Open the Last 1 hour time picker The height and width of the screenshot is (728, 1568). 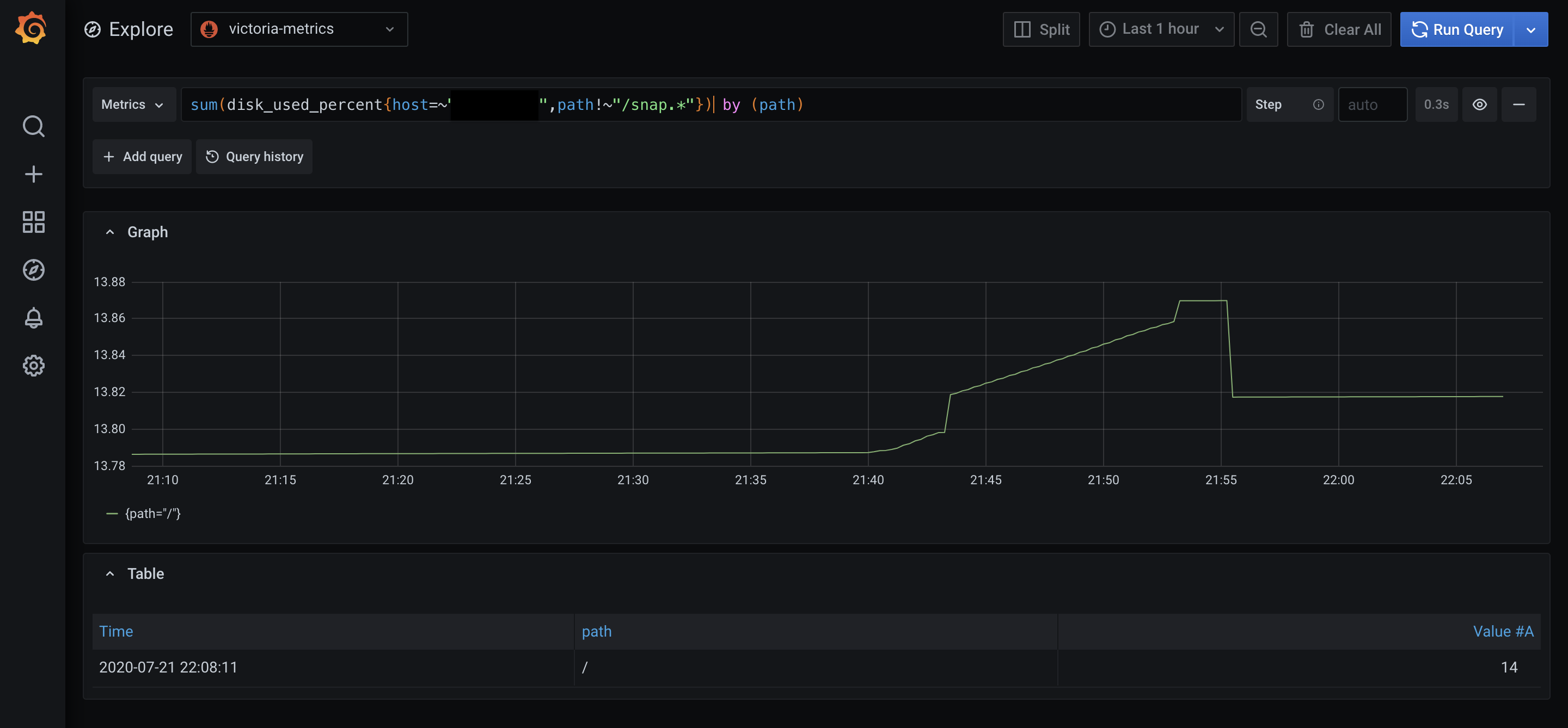(1161, 29)
